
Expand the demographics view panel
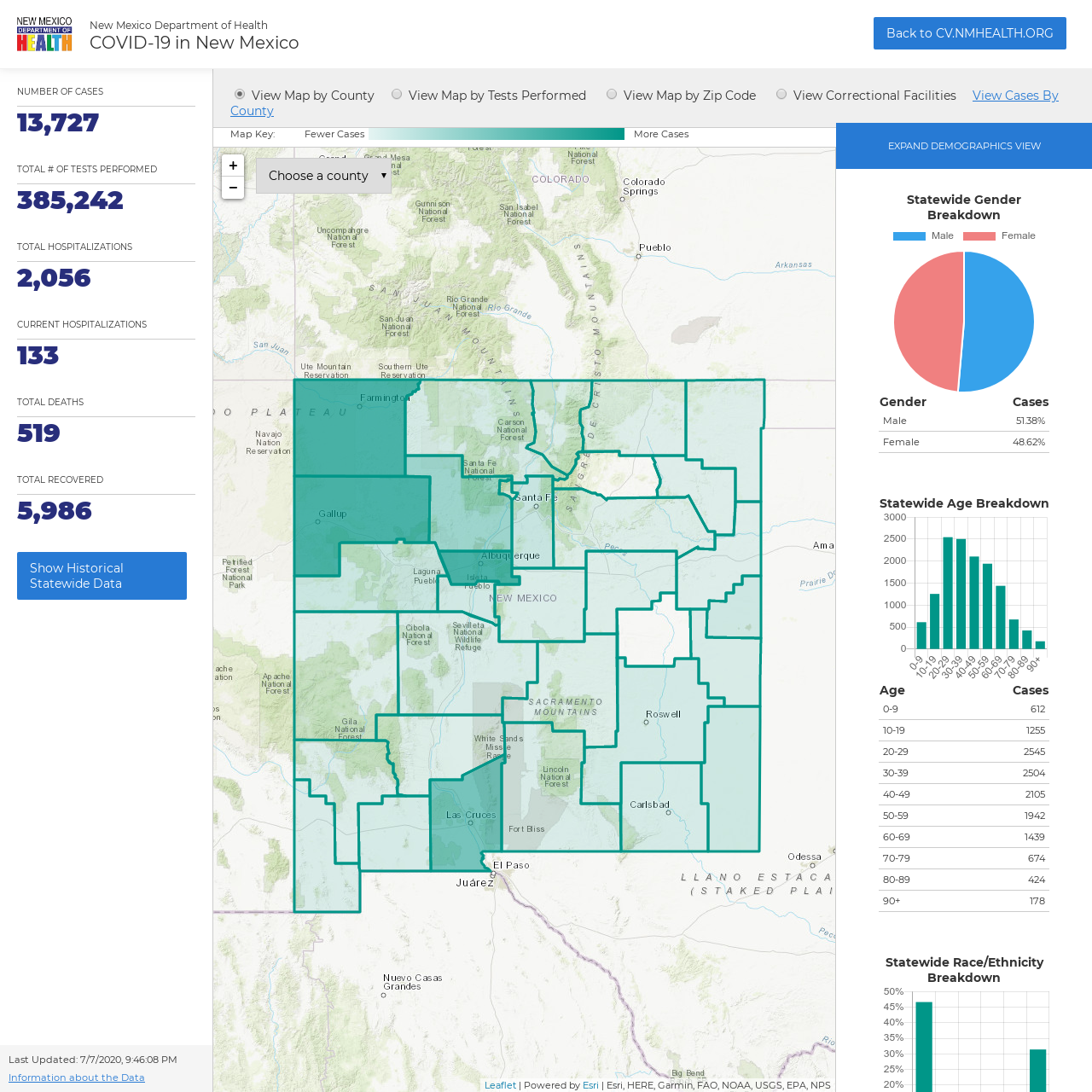point(964,146)
